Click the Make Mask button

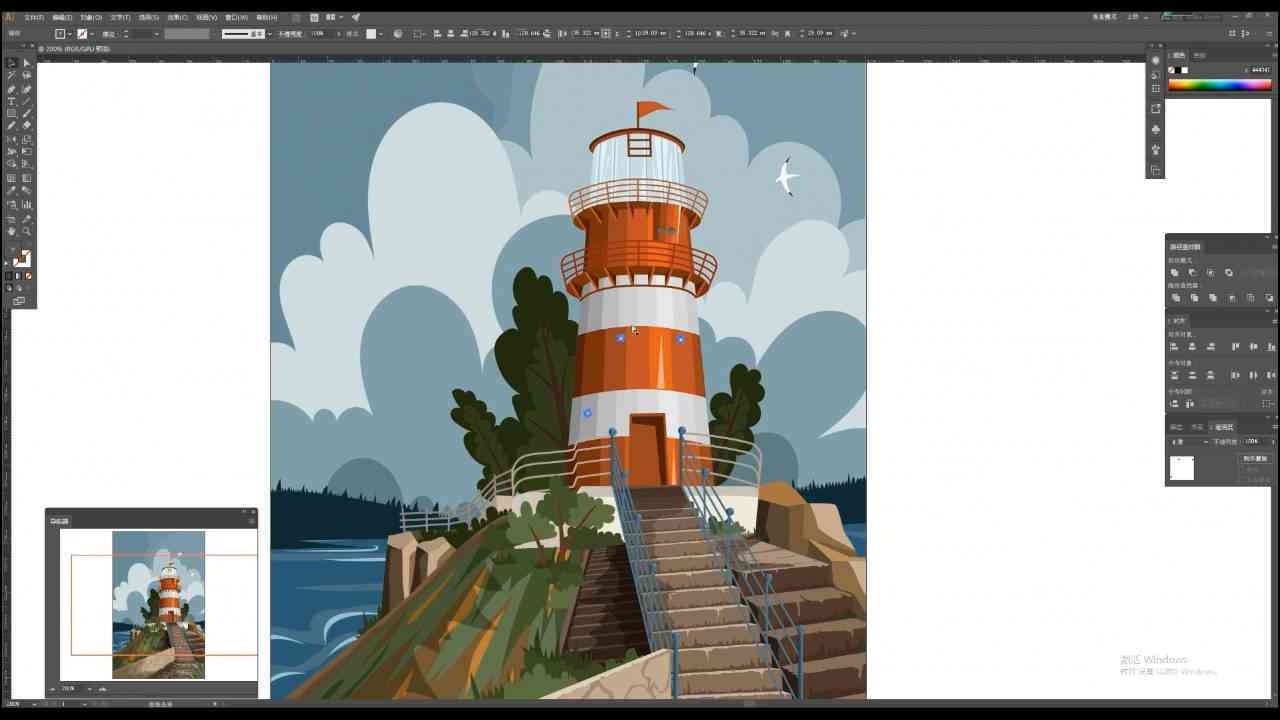coord(1255,458)
